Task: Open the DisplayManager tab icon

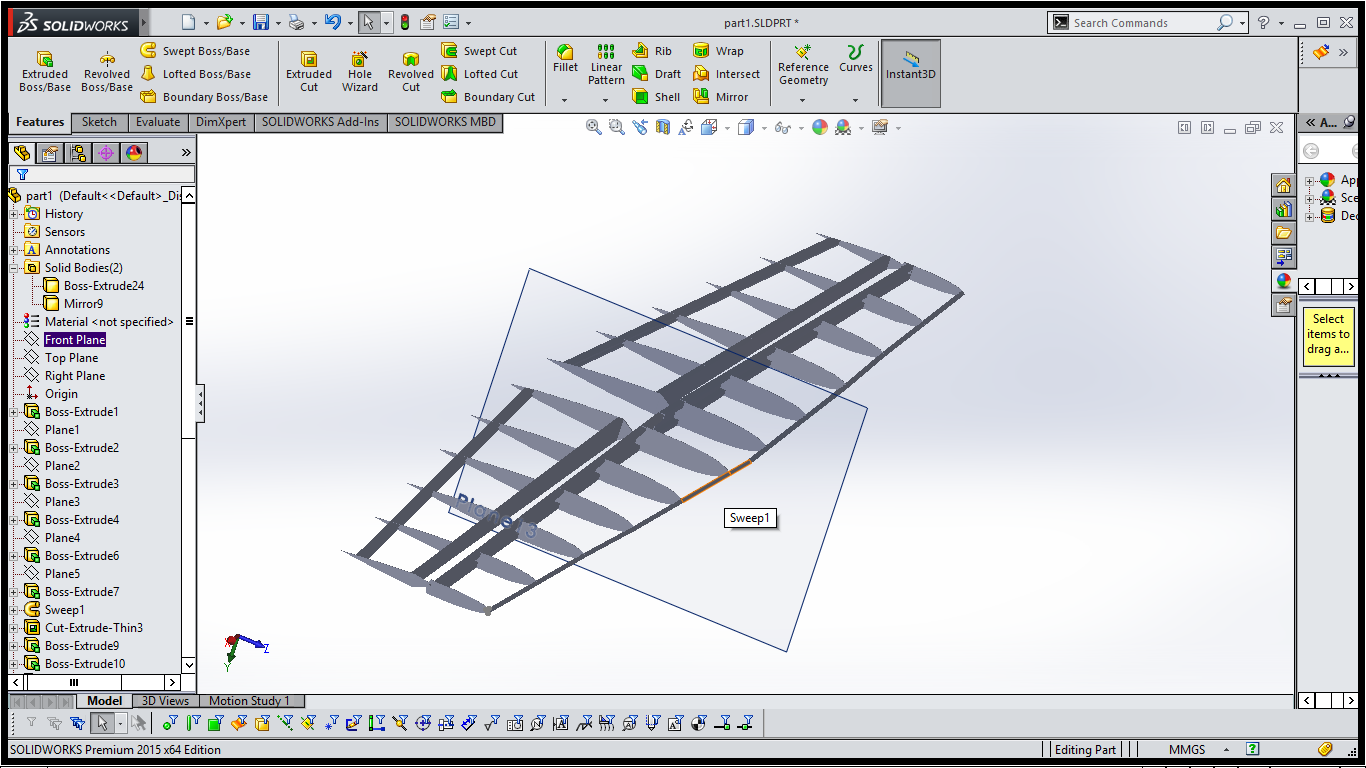Action: (134, 153)
